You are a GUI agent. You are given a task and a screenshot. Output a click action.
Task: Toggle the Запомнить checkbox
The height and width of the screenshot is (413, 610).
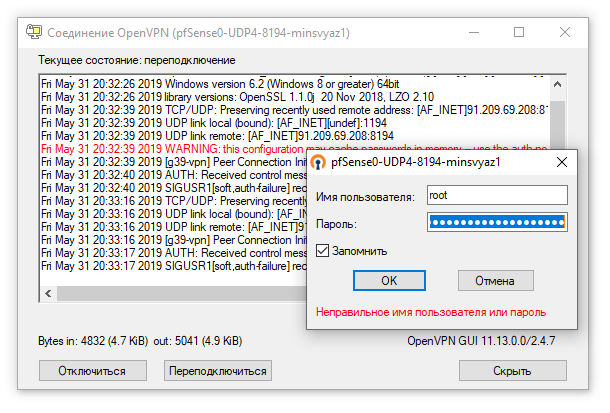coord(322,251)
